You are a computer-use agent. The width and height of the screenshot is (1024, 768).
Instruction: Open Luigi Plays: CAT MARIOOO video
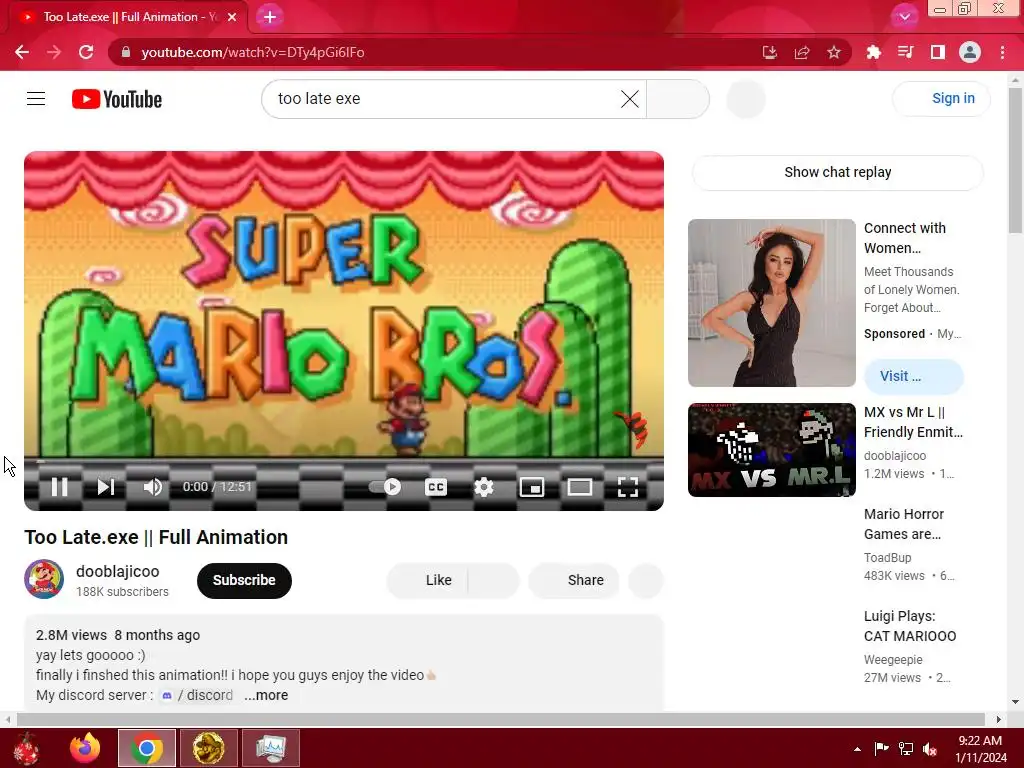coord(910,626)
